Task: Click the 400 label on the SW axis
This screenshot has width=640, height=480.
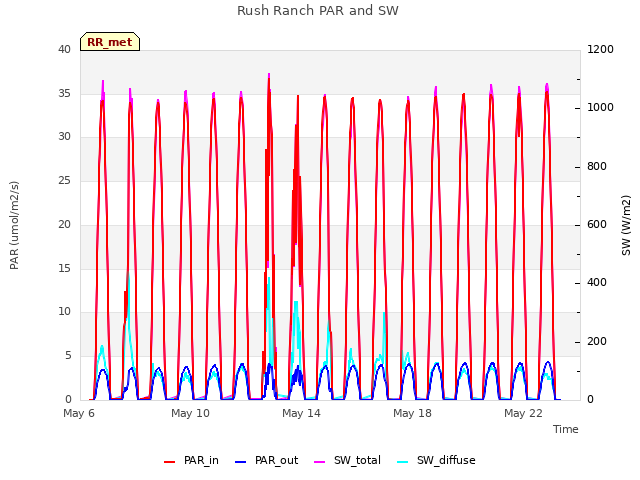Action: (x=597, y=282)
